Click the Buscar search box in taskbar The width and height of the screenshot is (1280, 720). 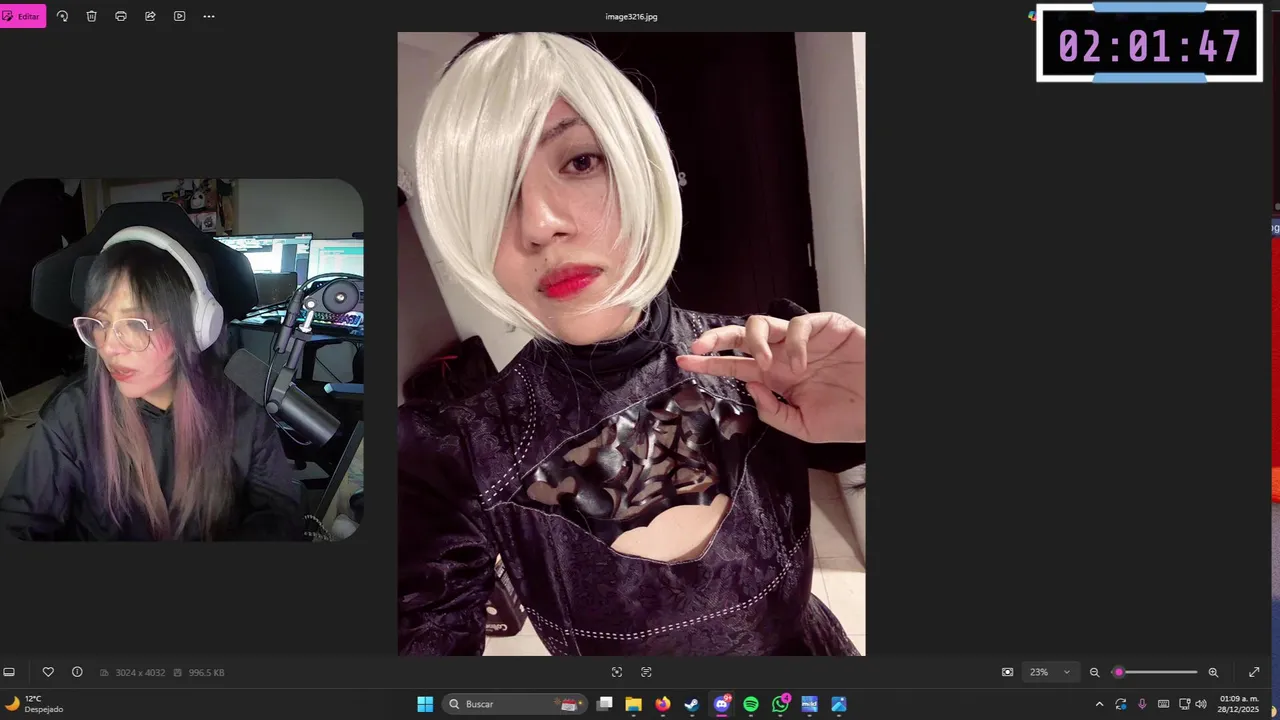tap(516, 704)
